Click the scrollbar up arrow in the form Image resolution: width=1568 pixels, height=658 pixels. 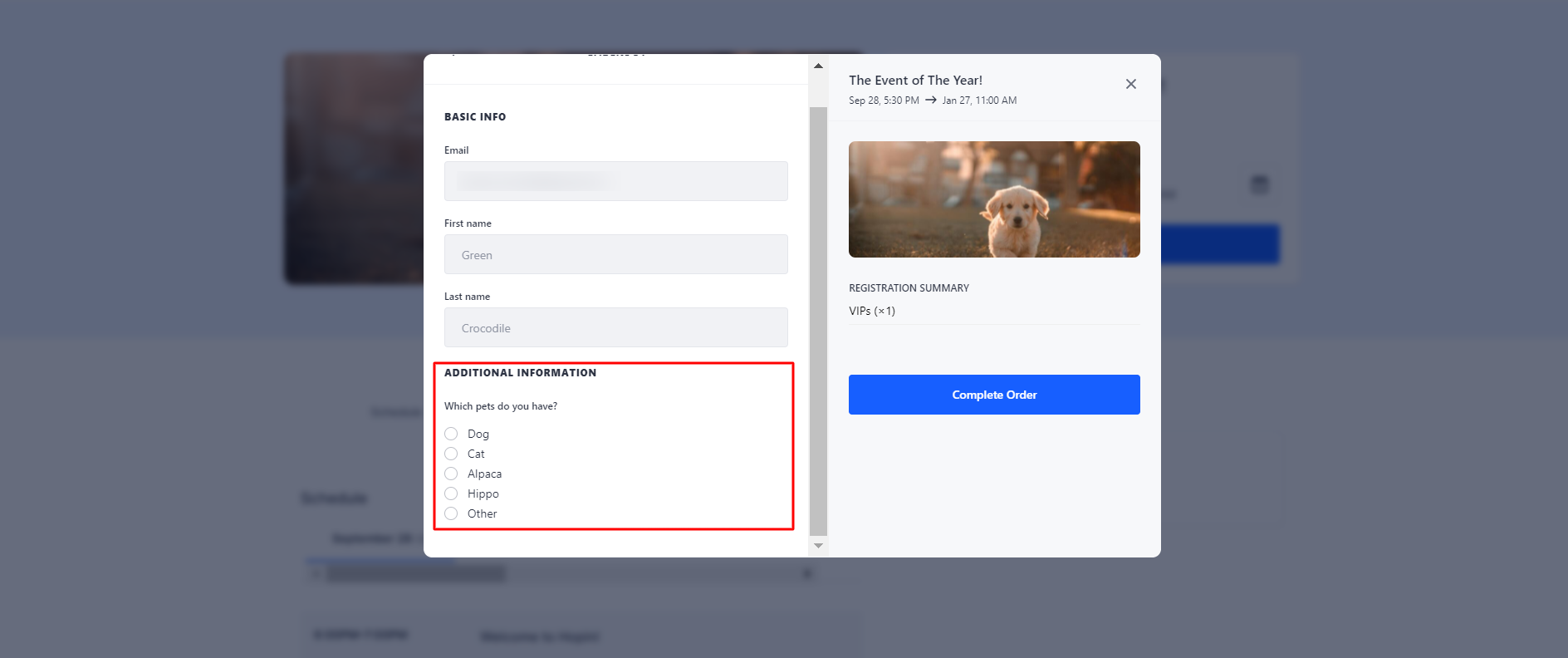(x=818, y=66)
